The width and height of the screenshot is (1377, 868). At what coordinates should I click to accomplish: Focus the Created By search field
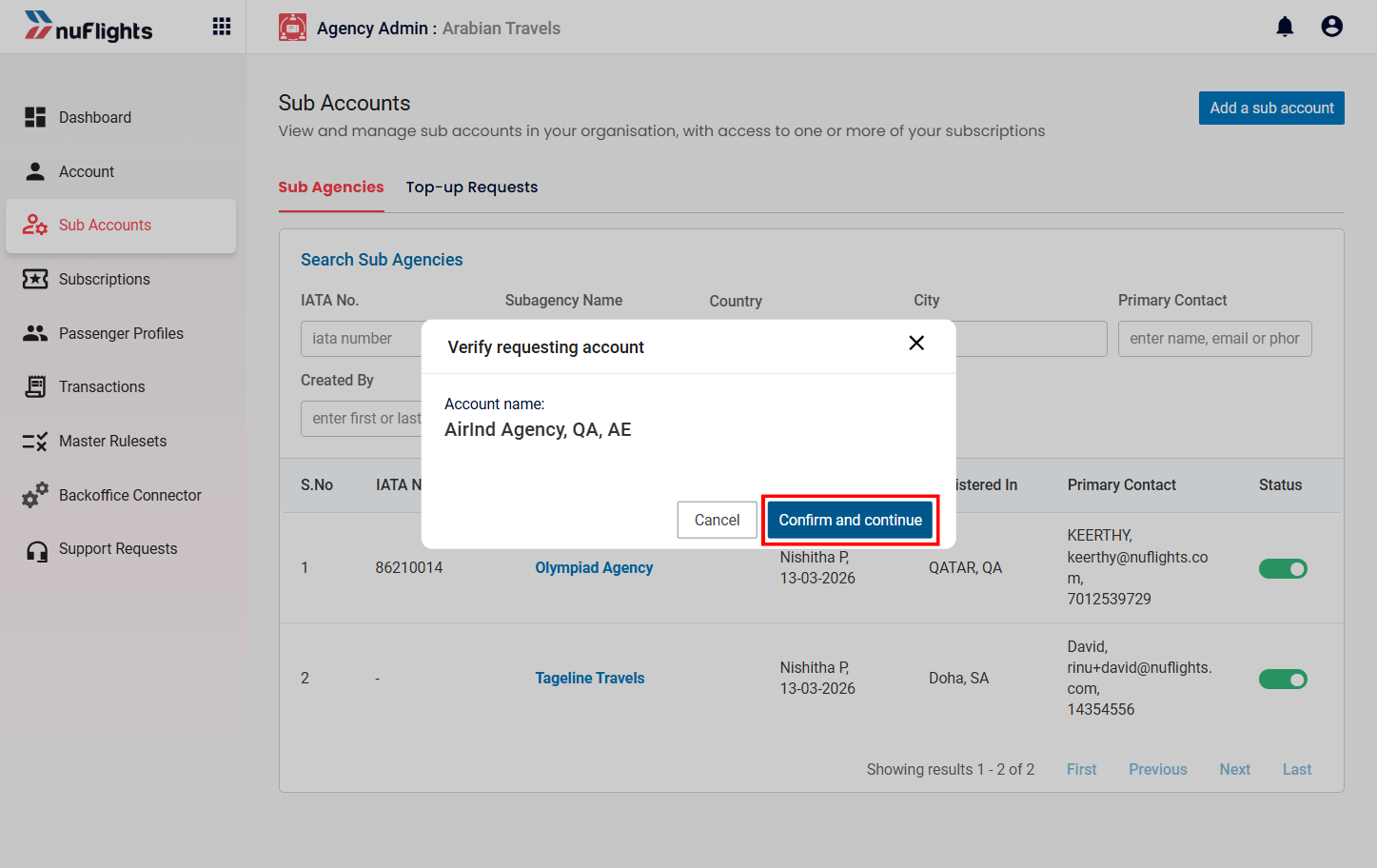362,419
